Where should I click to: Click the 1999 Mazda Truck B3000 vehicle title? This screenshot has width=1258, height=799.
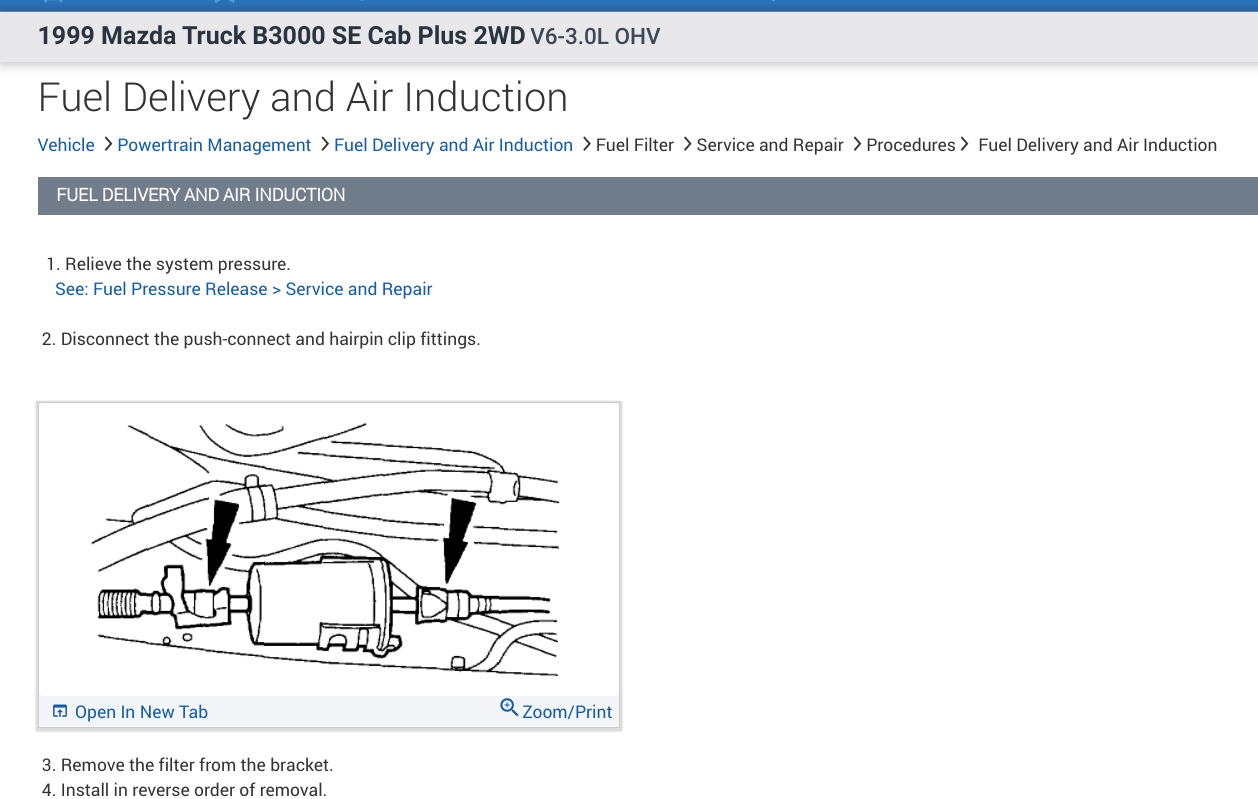281,36
